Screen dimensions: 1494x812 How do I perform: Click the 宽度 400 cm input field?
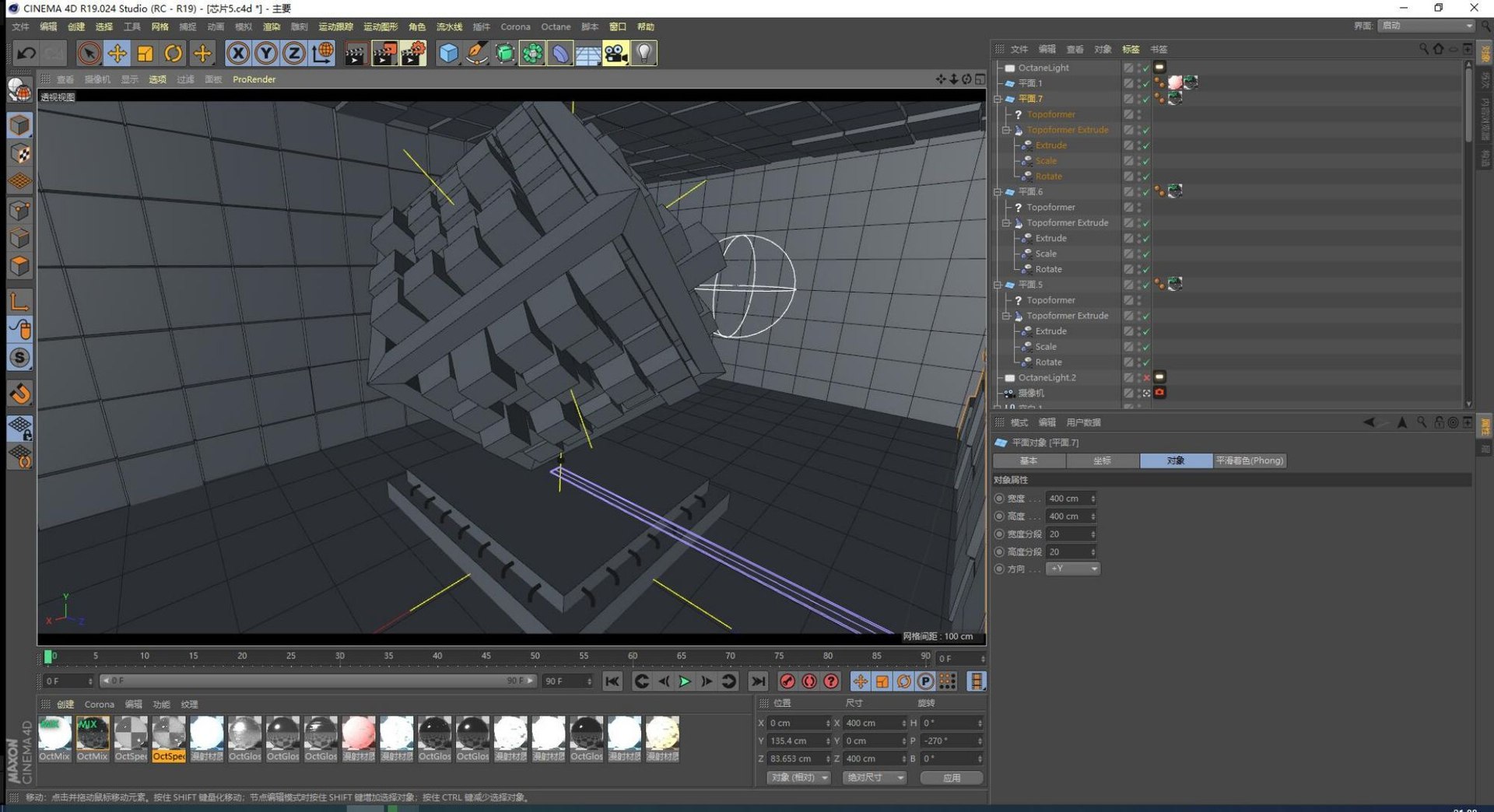coord(1067,499)
